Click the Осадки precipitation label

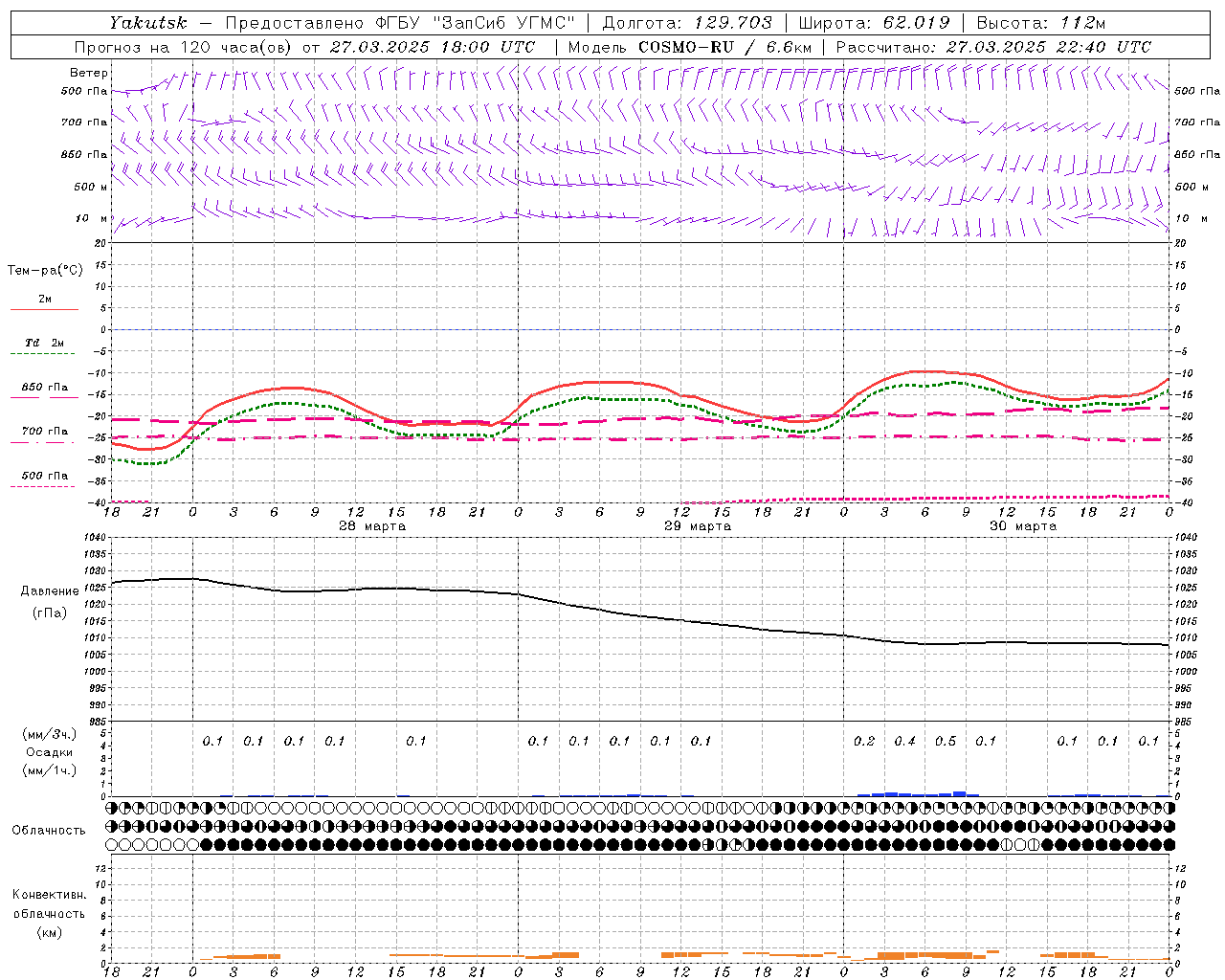coord(49,752)
